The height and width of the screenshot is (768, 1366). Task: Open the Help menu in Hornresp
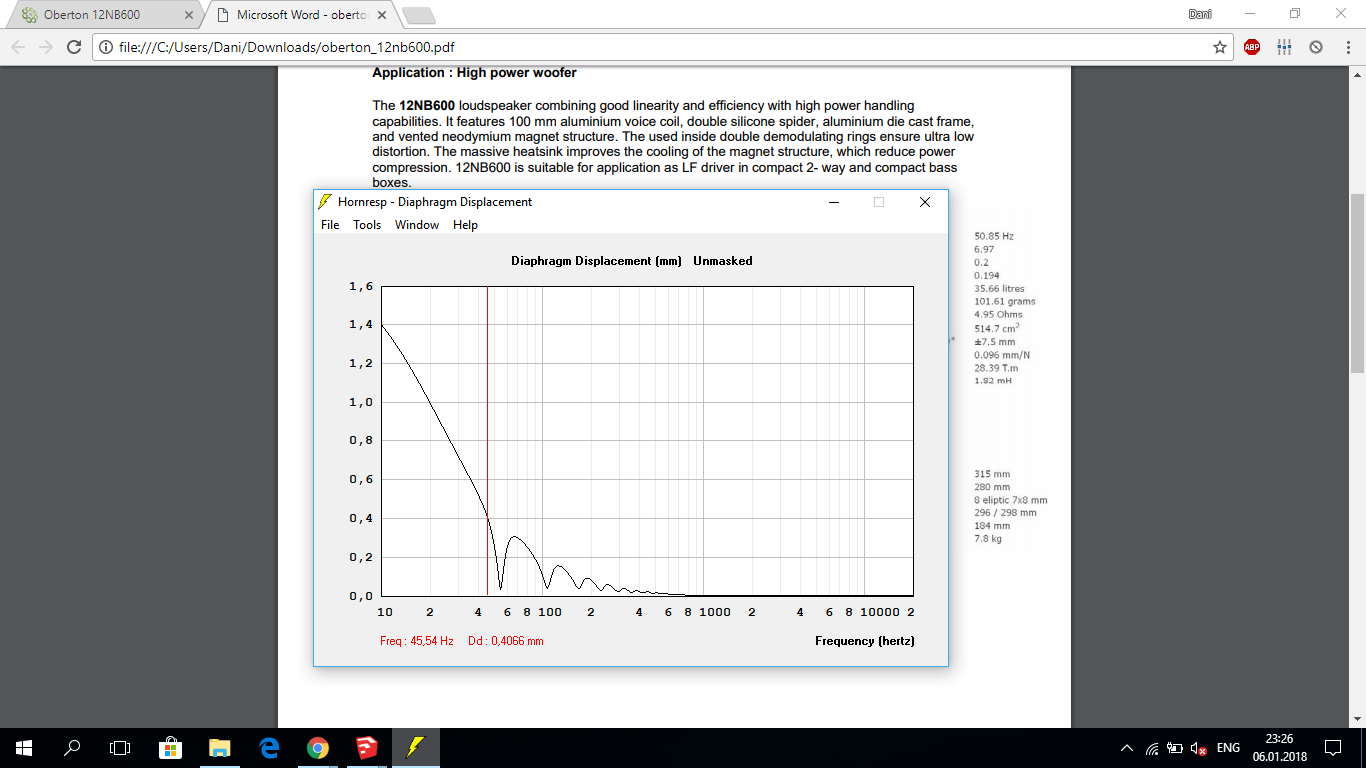[x=465, y=225]
